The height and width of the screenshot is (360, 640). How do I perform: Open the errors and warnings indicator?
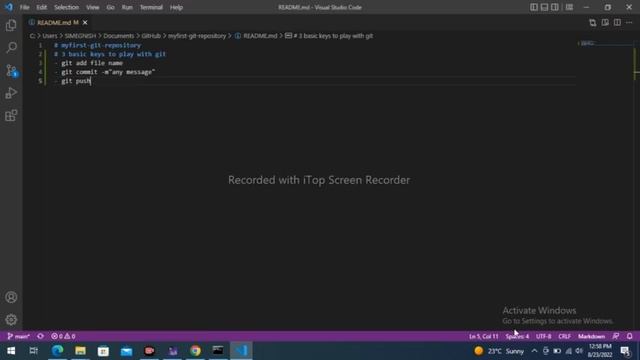click(x=63, y=336)
